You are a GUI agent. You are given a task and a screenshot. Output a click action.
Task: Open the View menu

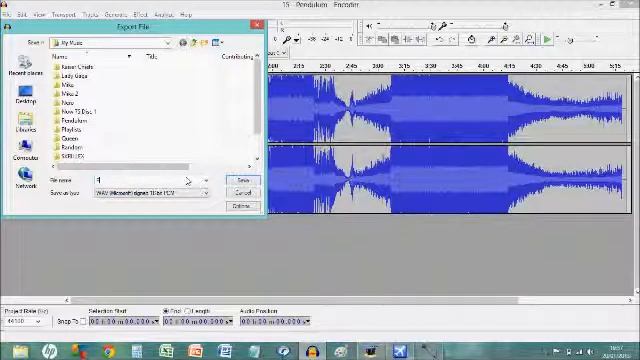coord(39,15)
